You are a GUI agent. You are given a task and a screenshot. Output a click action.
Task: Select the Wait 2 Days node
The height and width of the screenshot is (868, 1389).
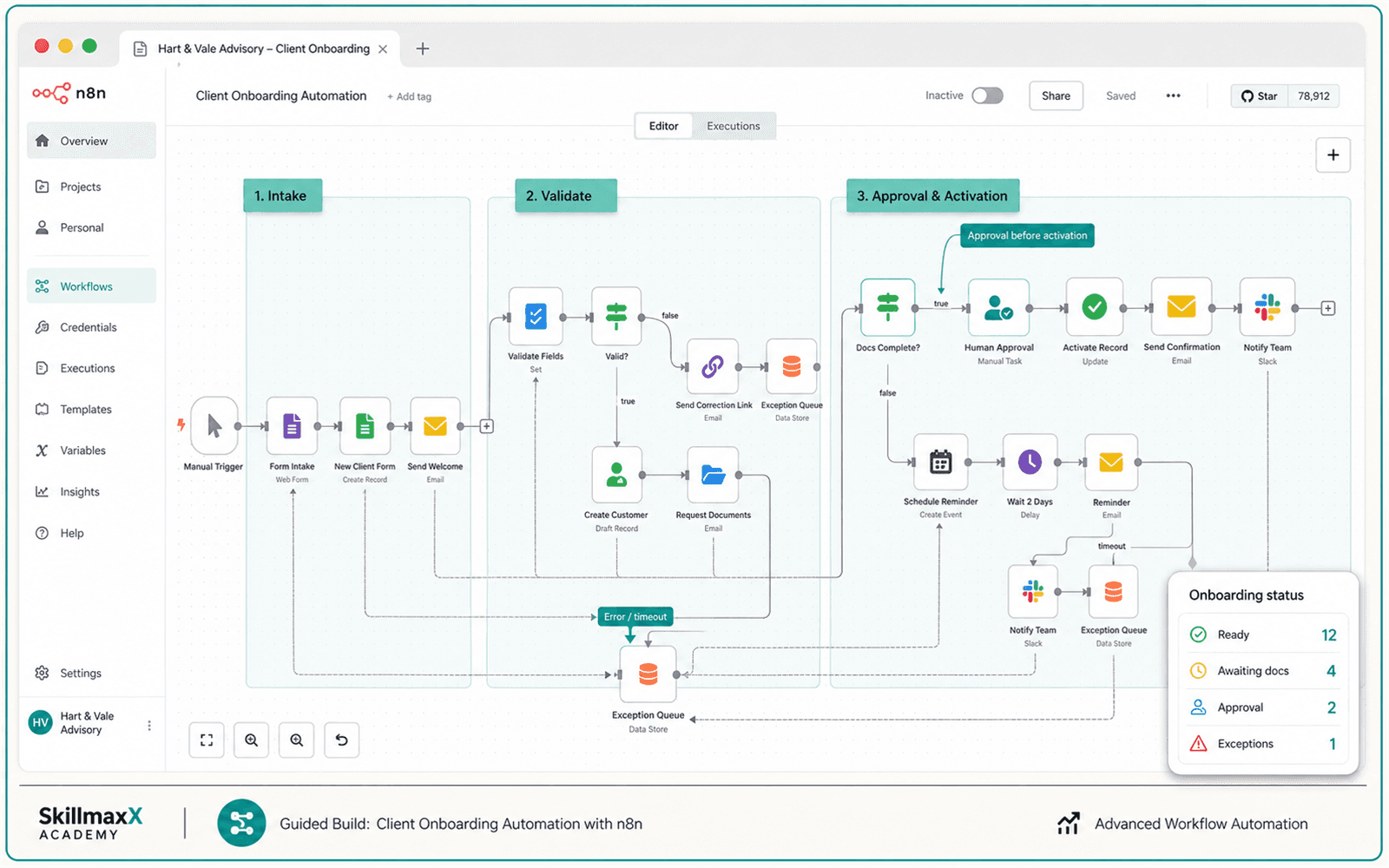1030,463
